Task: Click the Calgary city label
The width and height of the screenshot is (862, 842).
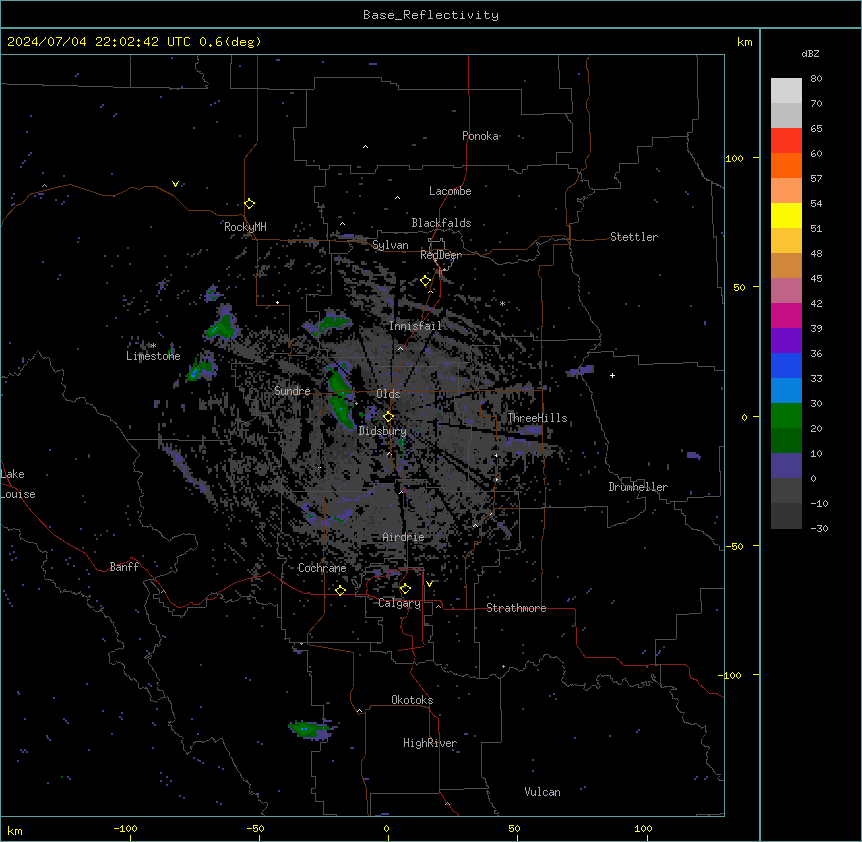Action: [x=400, y=603]
